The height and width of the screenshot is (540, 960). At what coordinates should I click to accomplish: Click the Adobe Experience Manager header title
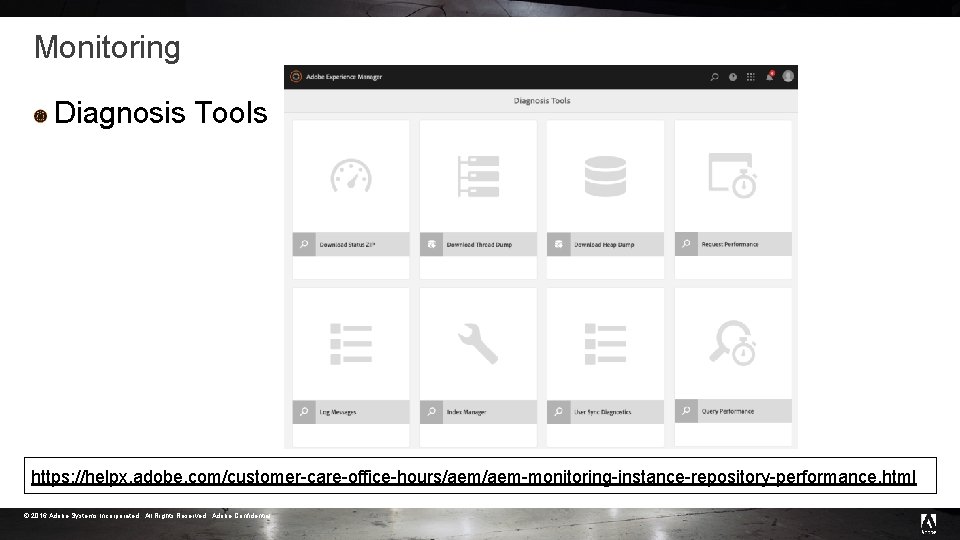(344, 77)
